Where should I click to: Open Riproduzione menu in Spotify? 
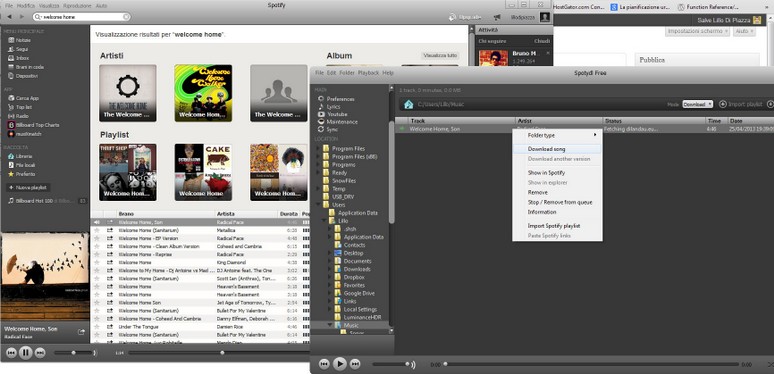77,5
